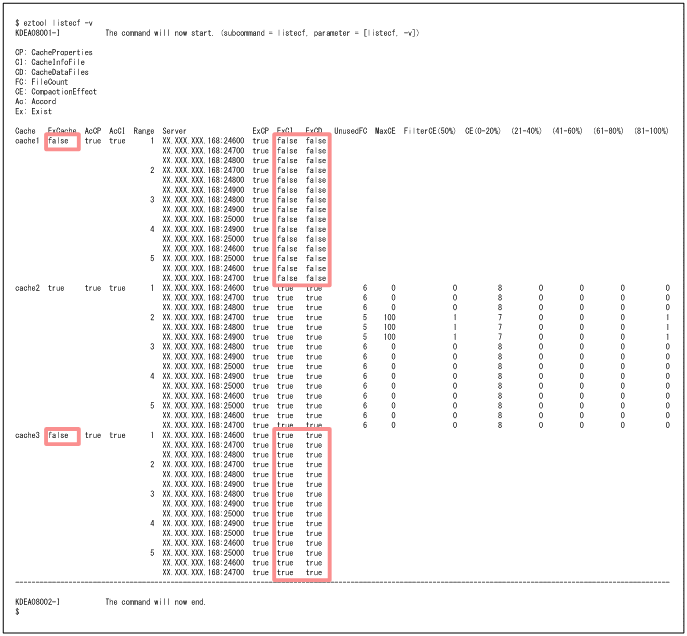Select the 'CD: CacheDataFiles' legend entry
The image size is (687, 636).
52,72
